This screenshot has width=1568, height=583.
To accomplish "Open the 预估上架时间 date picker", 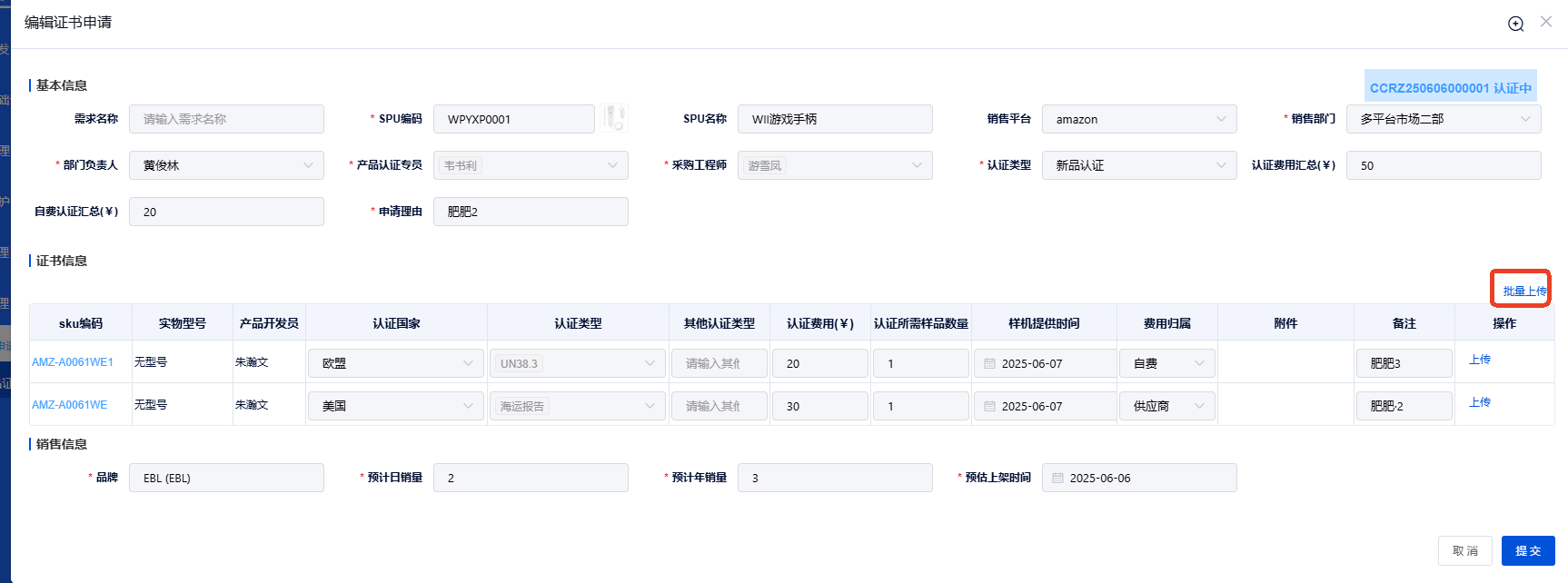I will pyautogui.click(x=1138, y=478).
